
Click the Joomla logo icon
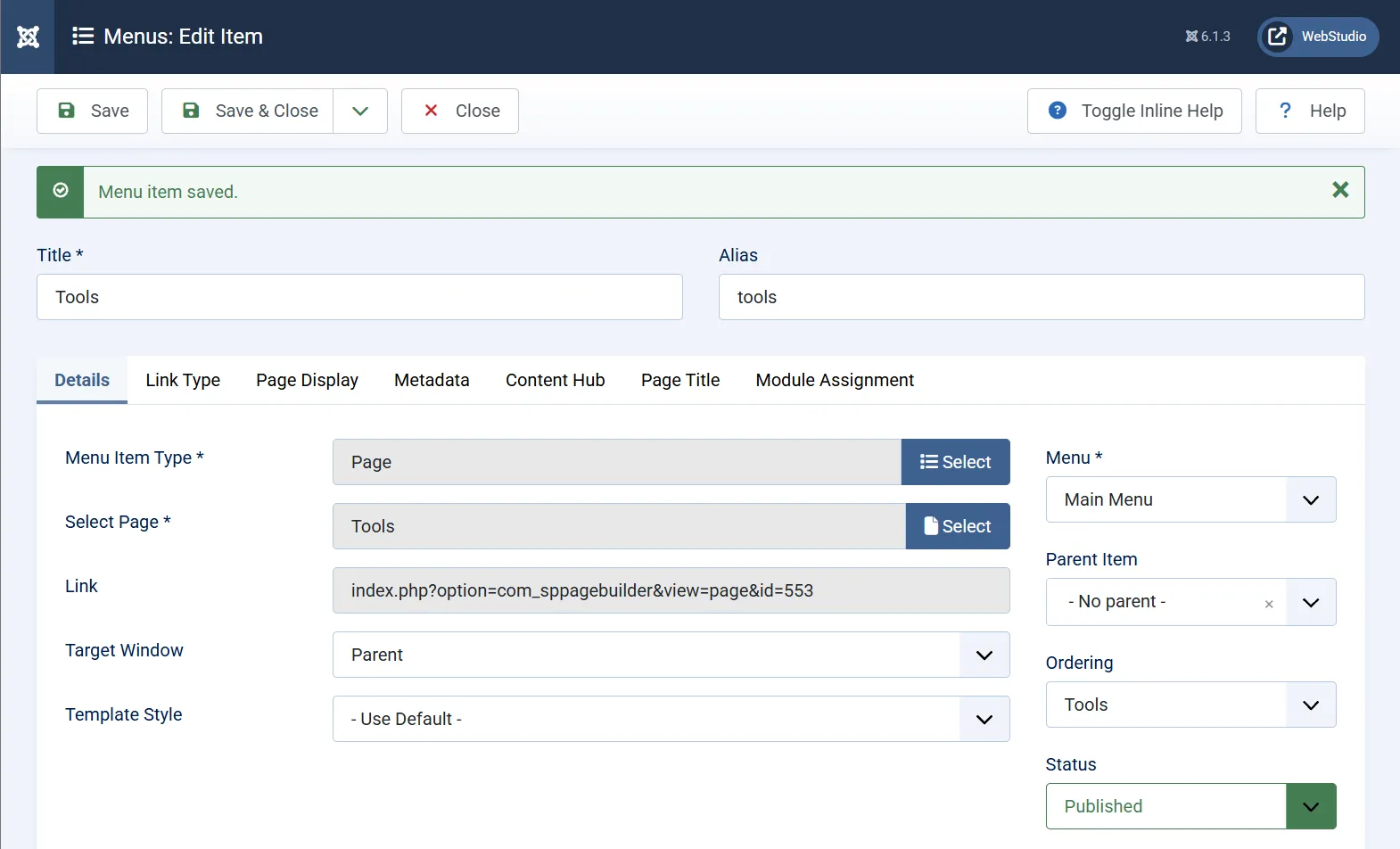28,37
